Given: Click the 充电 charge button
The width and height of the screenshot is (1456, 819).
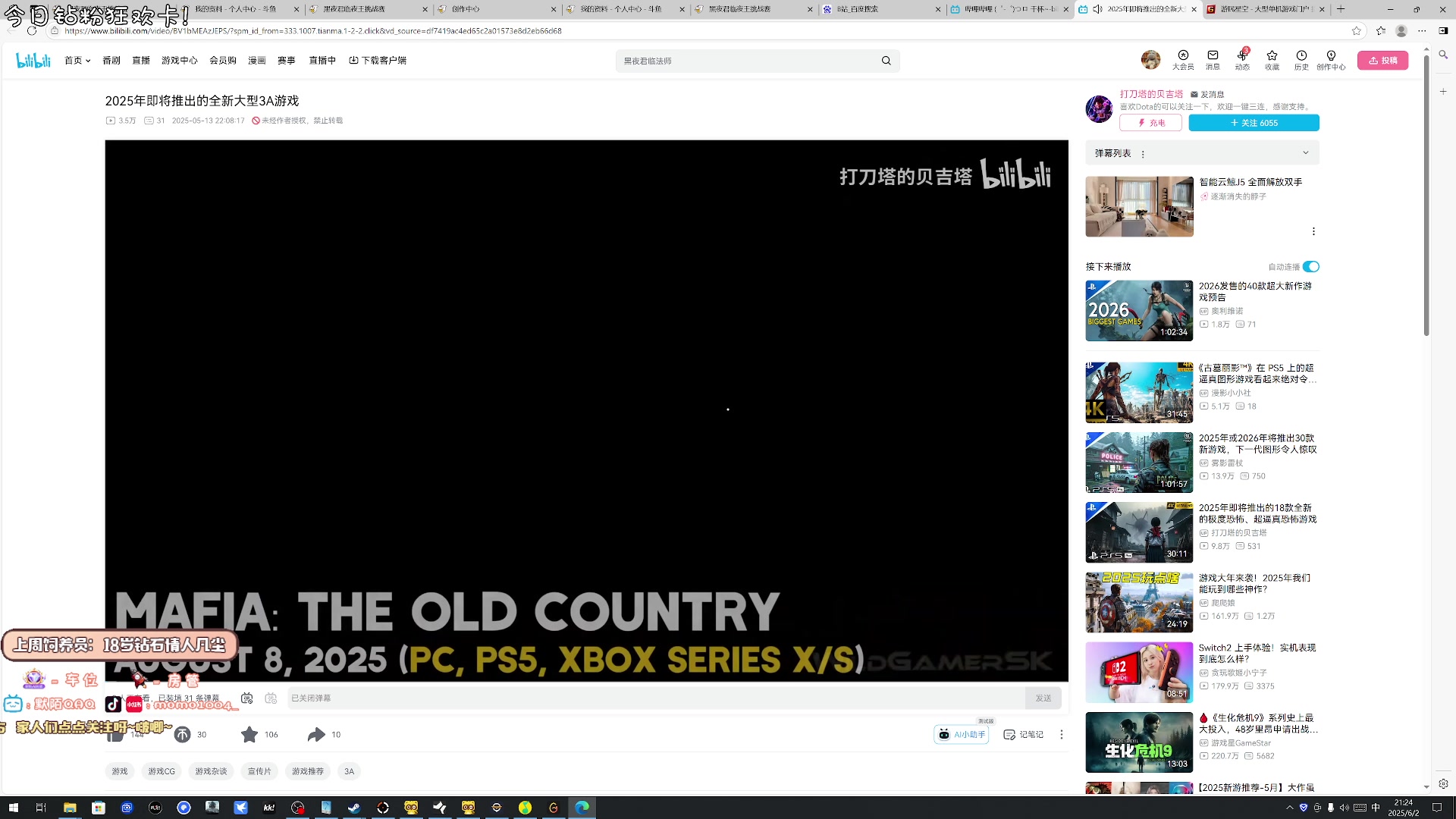Looking at the screenshot, I should coord(1150,123).
